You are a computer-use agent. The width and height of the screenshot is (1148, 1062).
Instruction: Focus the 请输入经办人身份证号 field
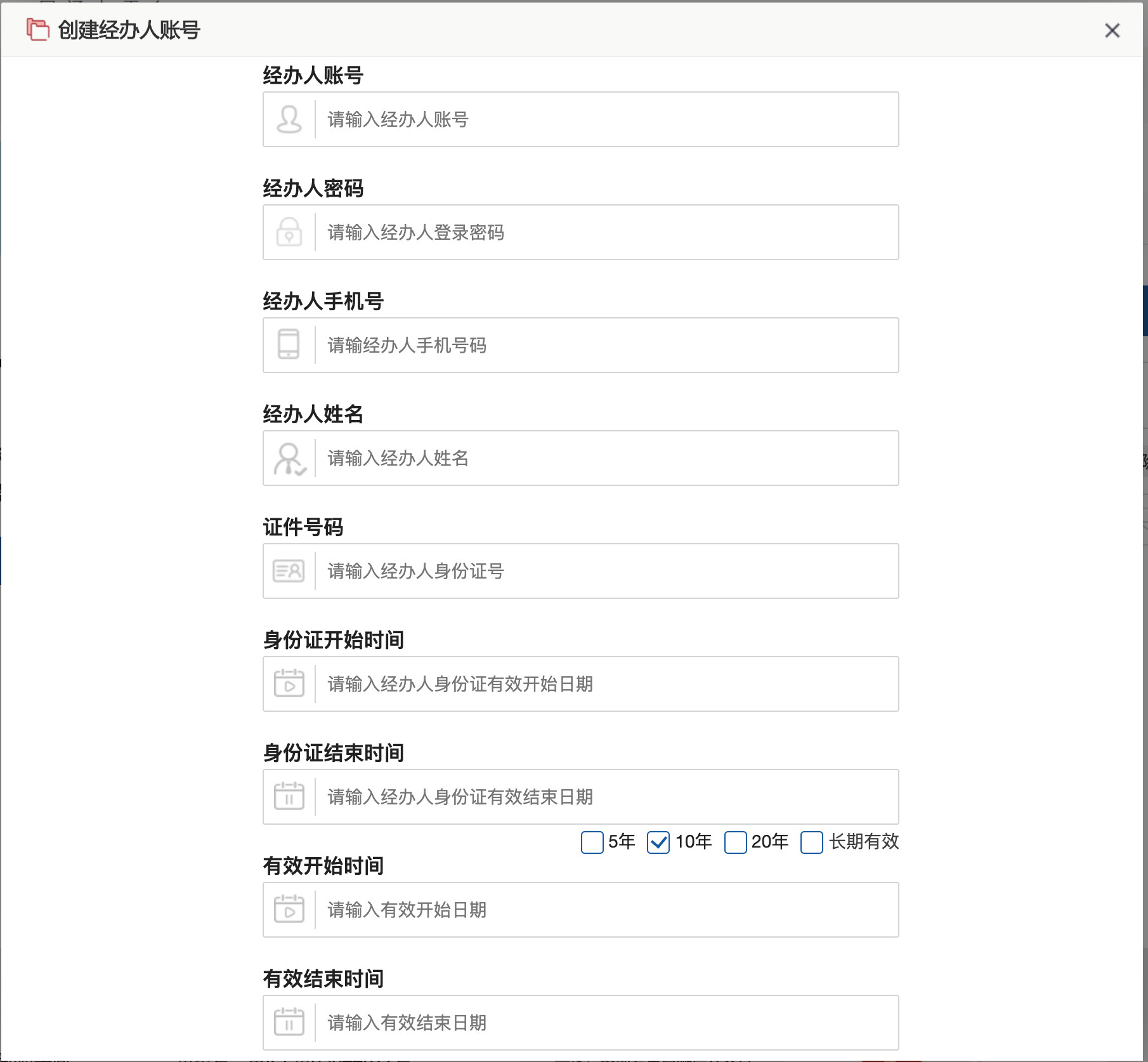pos(606,571)
